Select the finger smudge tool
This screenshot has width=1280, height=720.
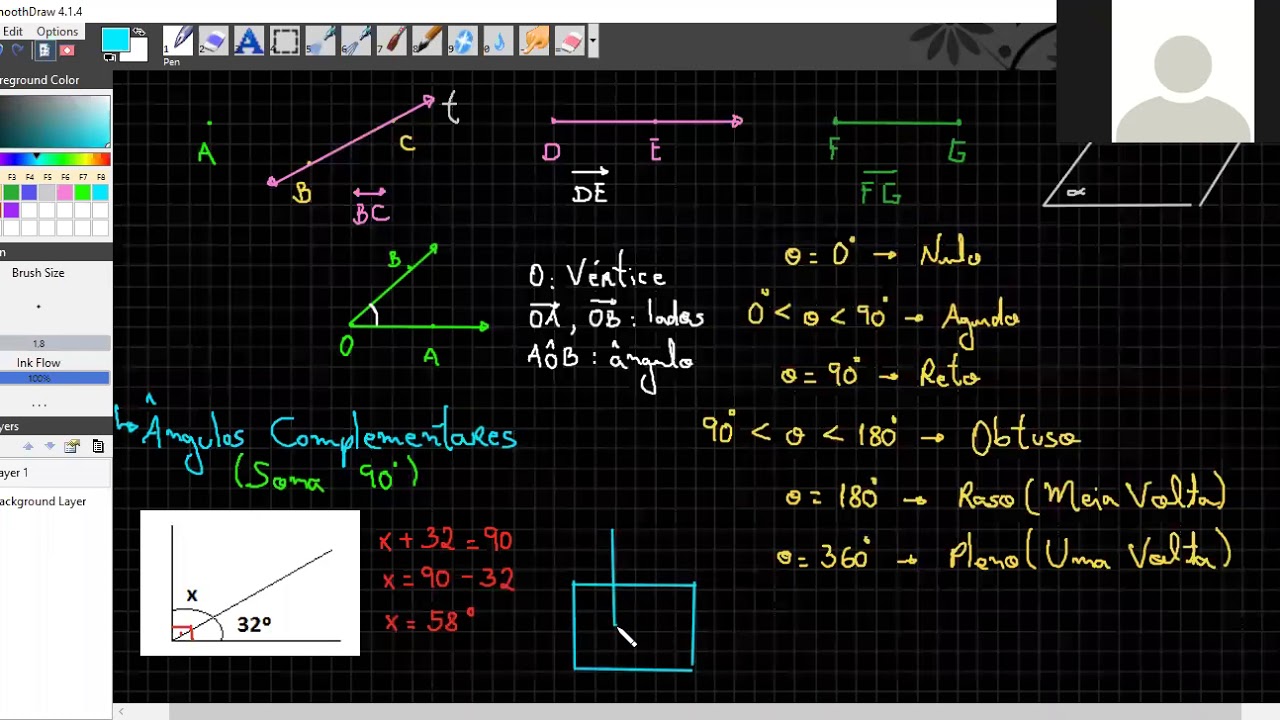(534, 41)
